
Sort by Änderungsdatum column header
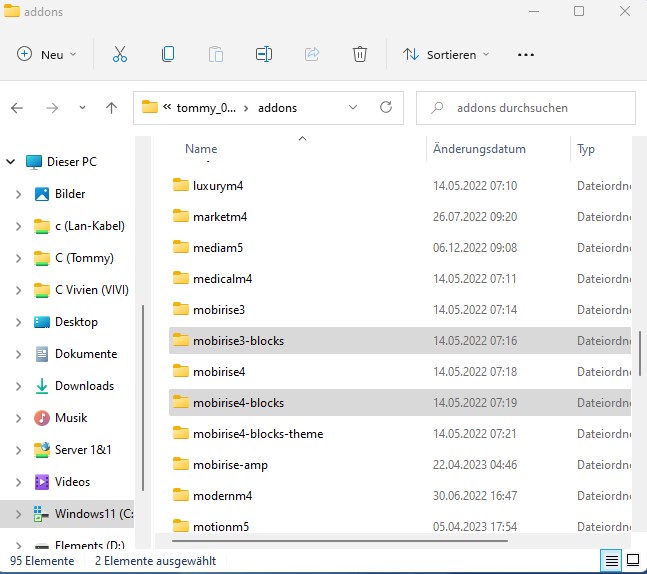coord(479,149)
